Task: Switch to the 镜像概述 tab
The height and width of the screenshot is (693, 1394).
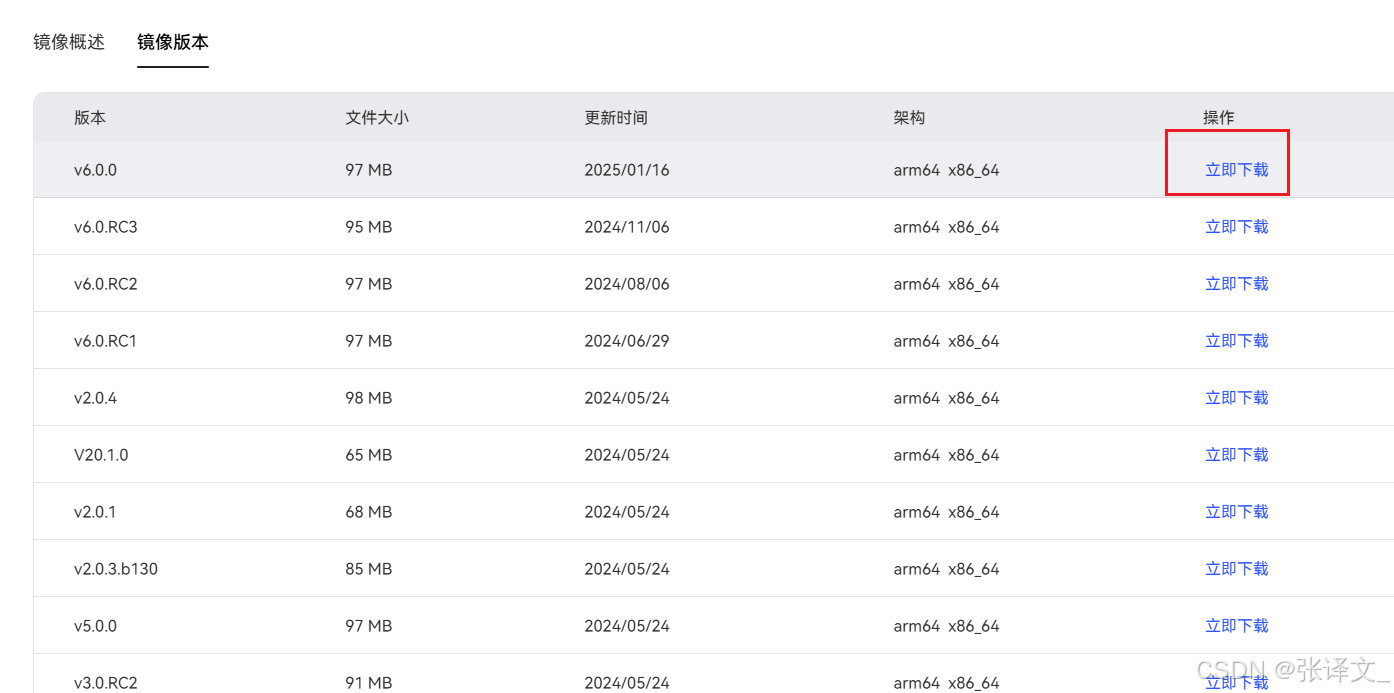Action: (x=68, y=42)
